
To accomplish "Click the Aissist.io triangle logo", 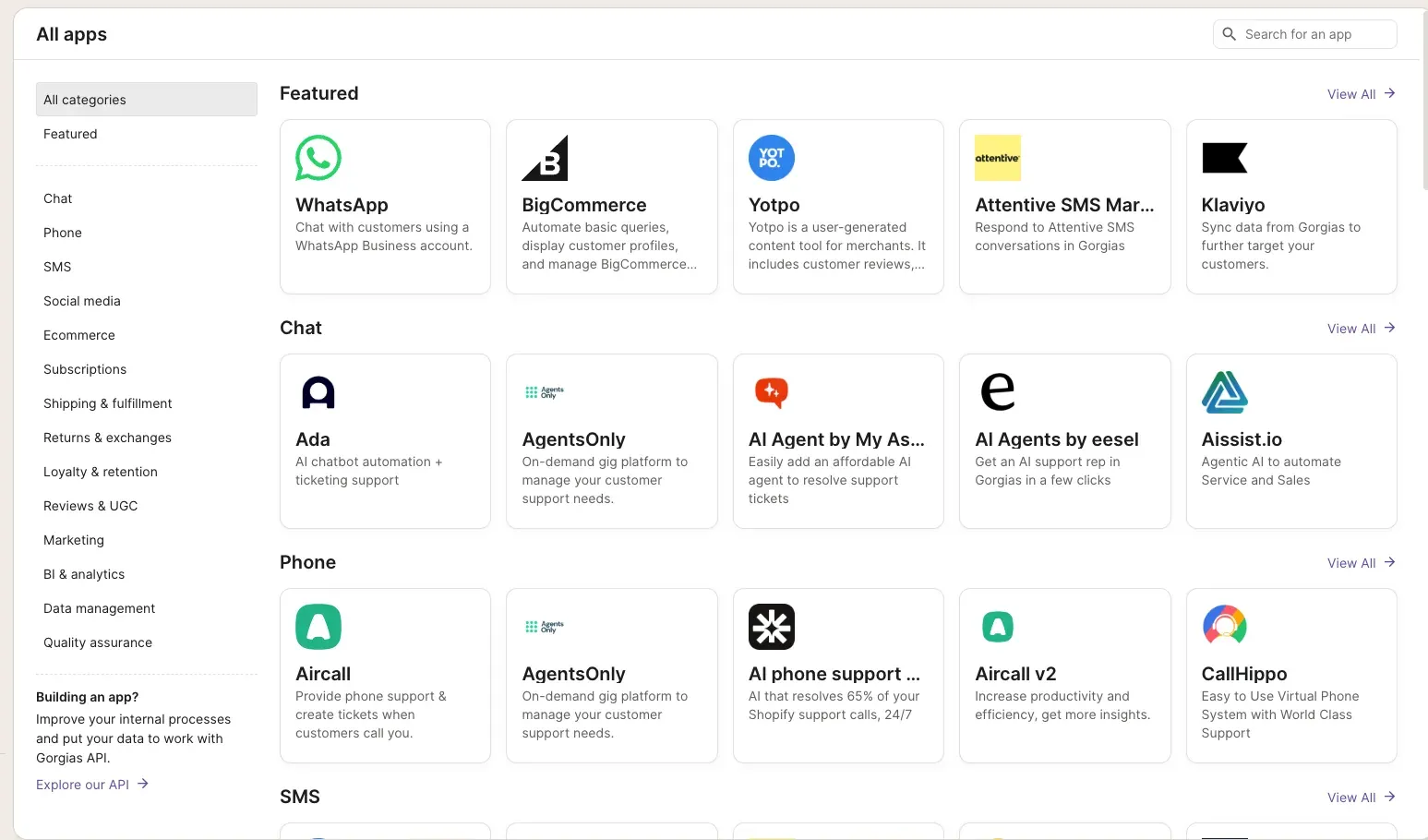I will click(x=1225, y=392).
